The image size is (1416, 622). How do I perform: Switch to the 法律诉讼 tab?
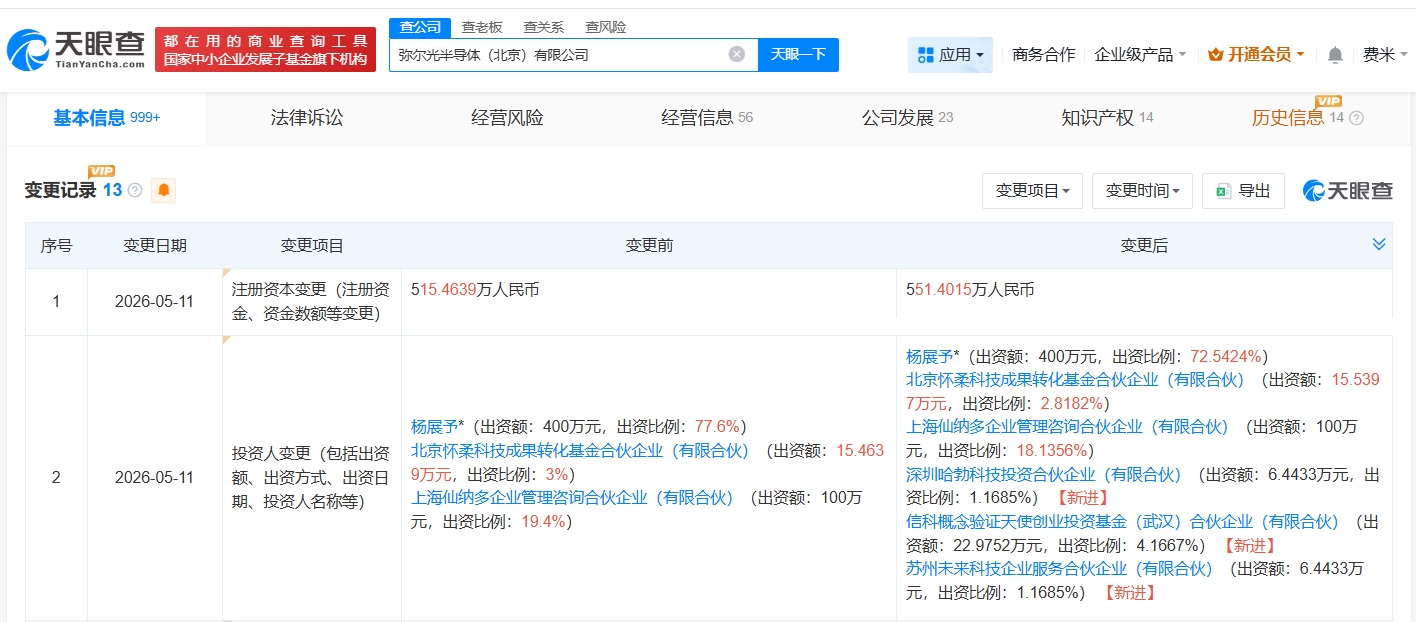[x=306, y=118]
